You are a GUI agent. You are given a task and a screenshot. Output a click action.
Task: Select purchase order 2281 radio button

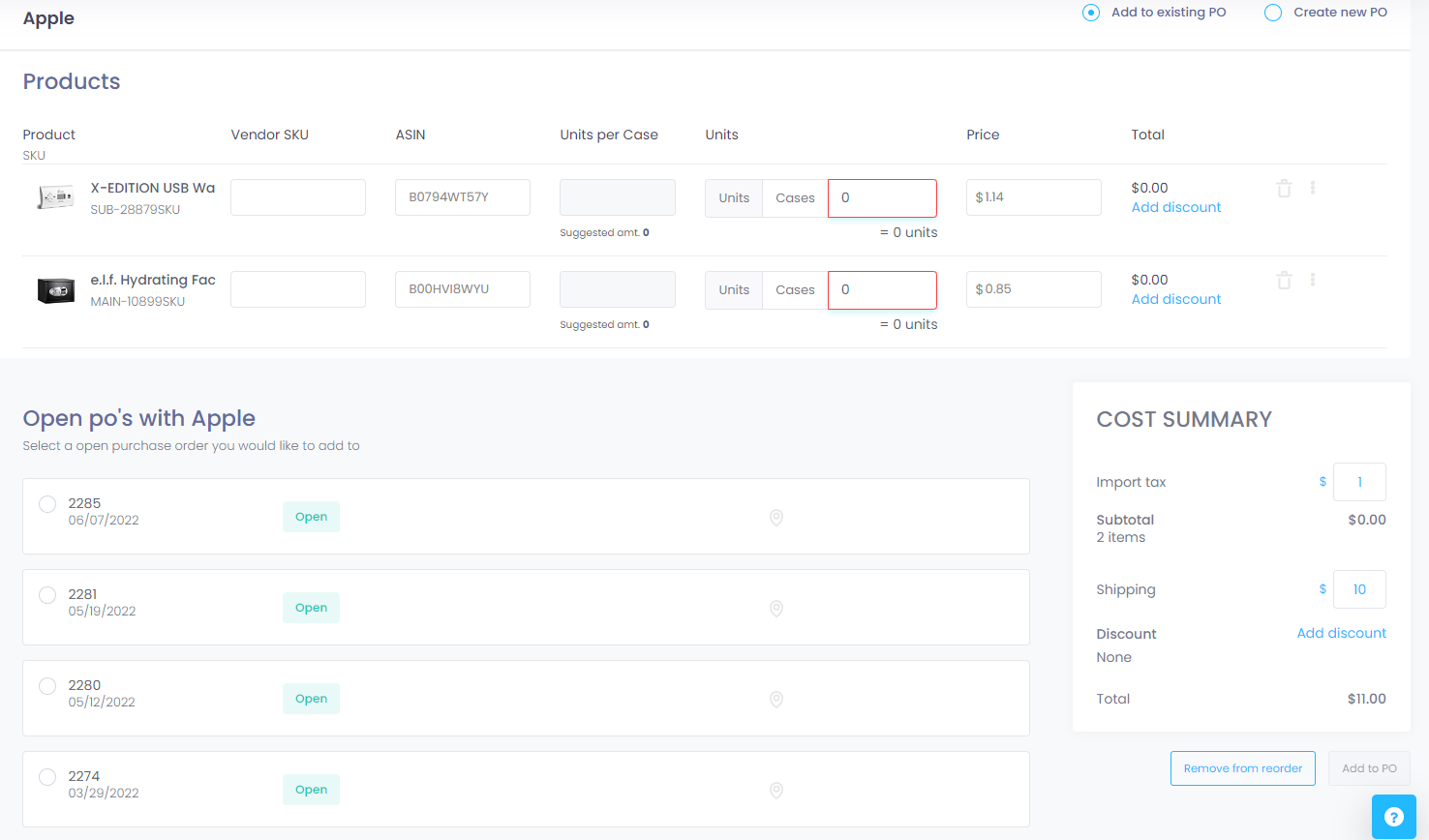coord(47,595)
